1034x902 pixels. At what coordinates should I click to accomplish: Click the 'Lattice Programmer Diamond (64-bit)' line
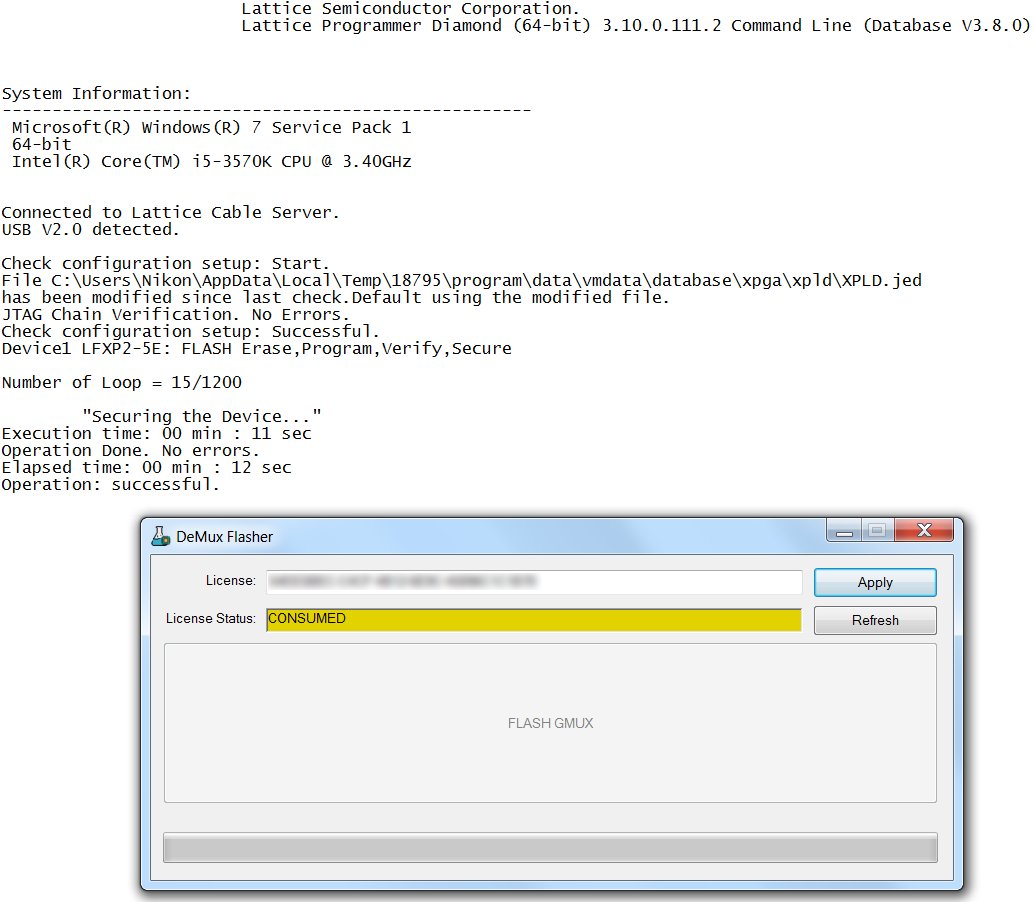pyautogui.click(x=636, y=26)
